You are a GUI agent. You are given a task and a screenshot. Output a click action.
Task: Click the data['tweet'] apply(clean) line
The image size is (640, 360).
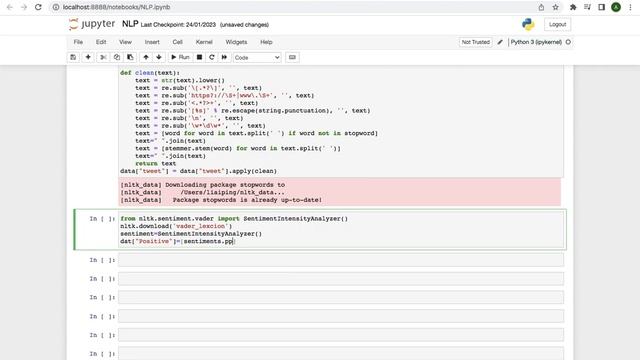coord(198,171)
